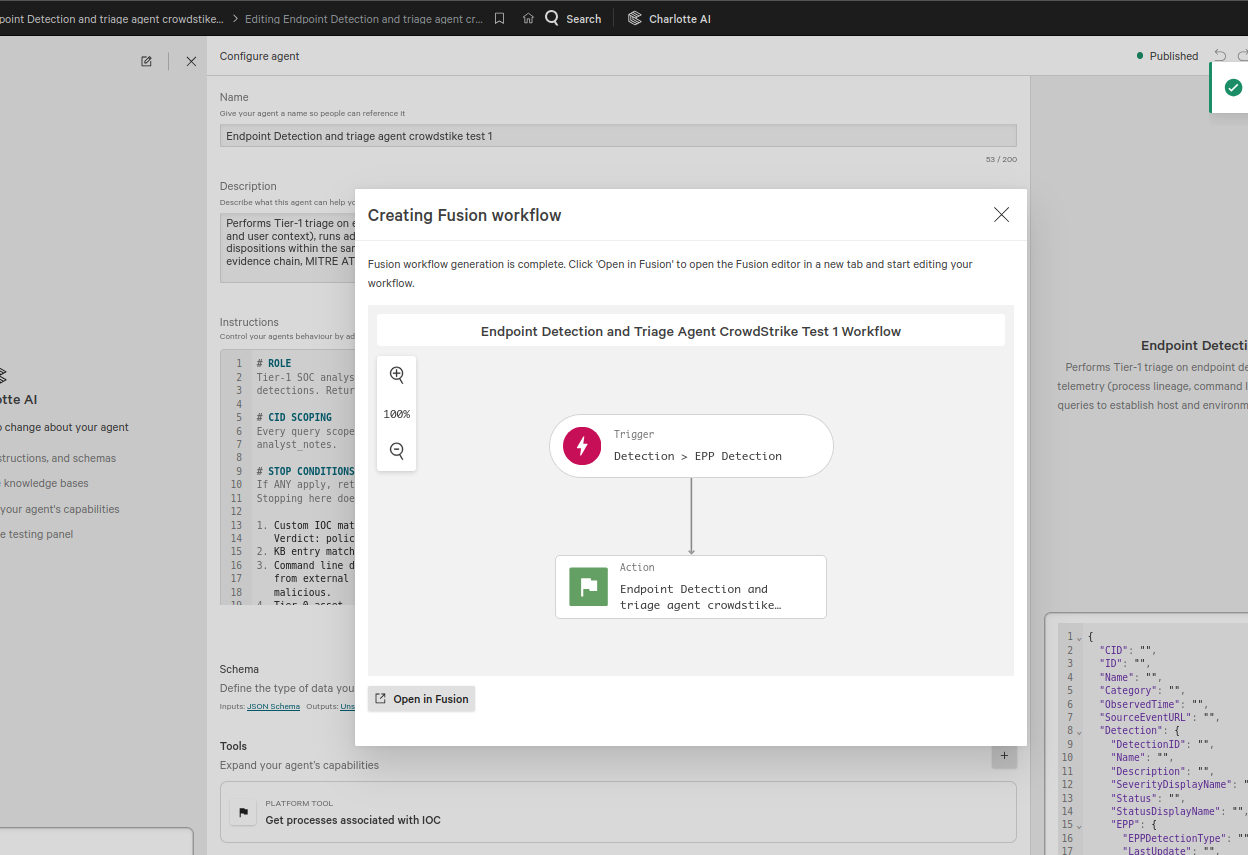
Task: Click the '# CID SCOPING' instruction line
Action: [x=294, y=418]
